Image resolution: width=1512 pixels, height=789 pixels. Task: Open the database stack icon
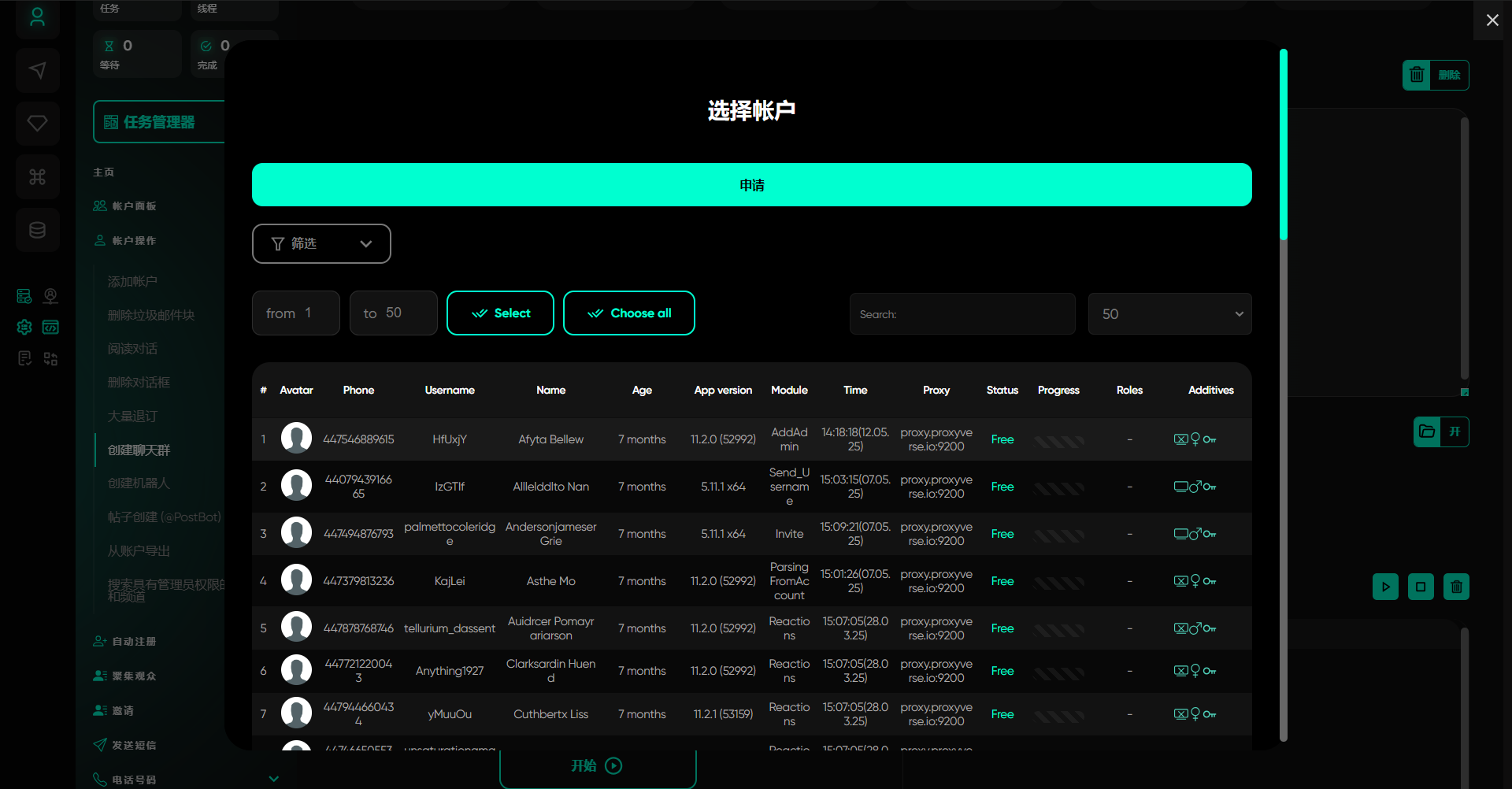pyautogui.click(x=37, y=230)
